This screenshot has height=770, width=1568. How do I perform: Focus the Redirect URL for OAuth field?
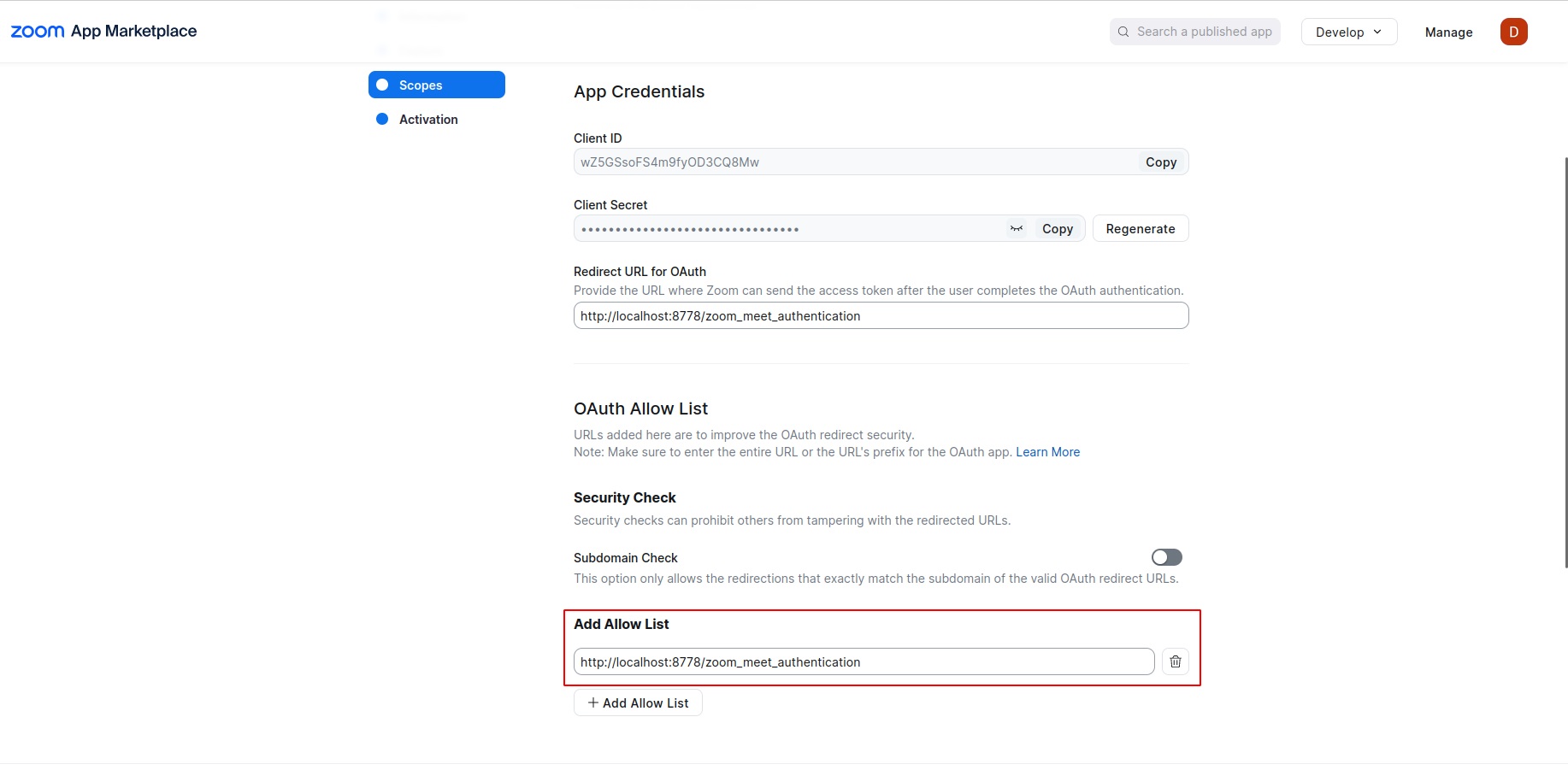(881, 316)
